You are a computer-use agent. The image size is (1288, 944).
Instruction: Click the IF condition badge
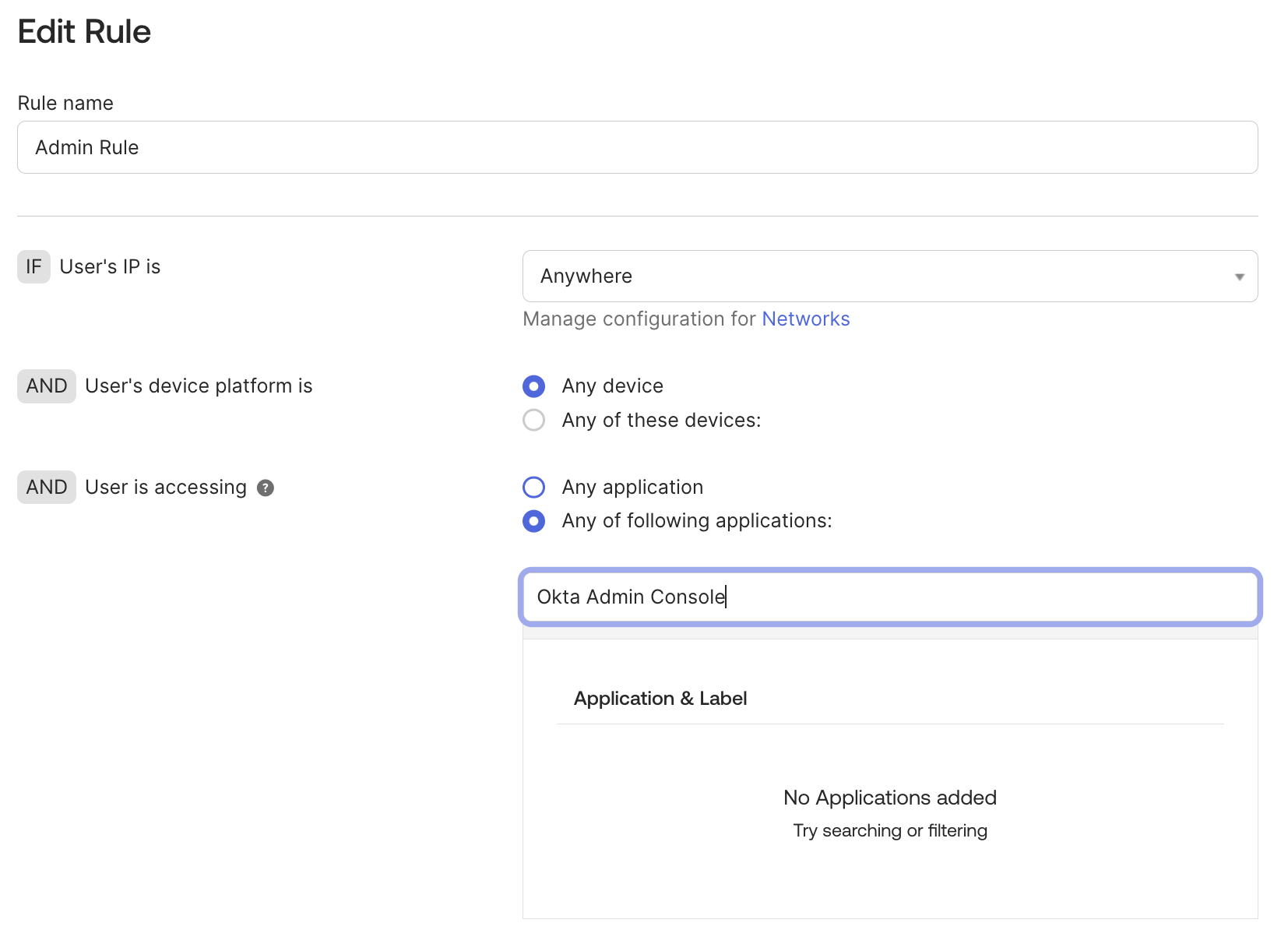pos(33,267)
